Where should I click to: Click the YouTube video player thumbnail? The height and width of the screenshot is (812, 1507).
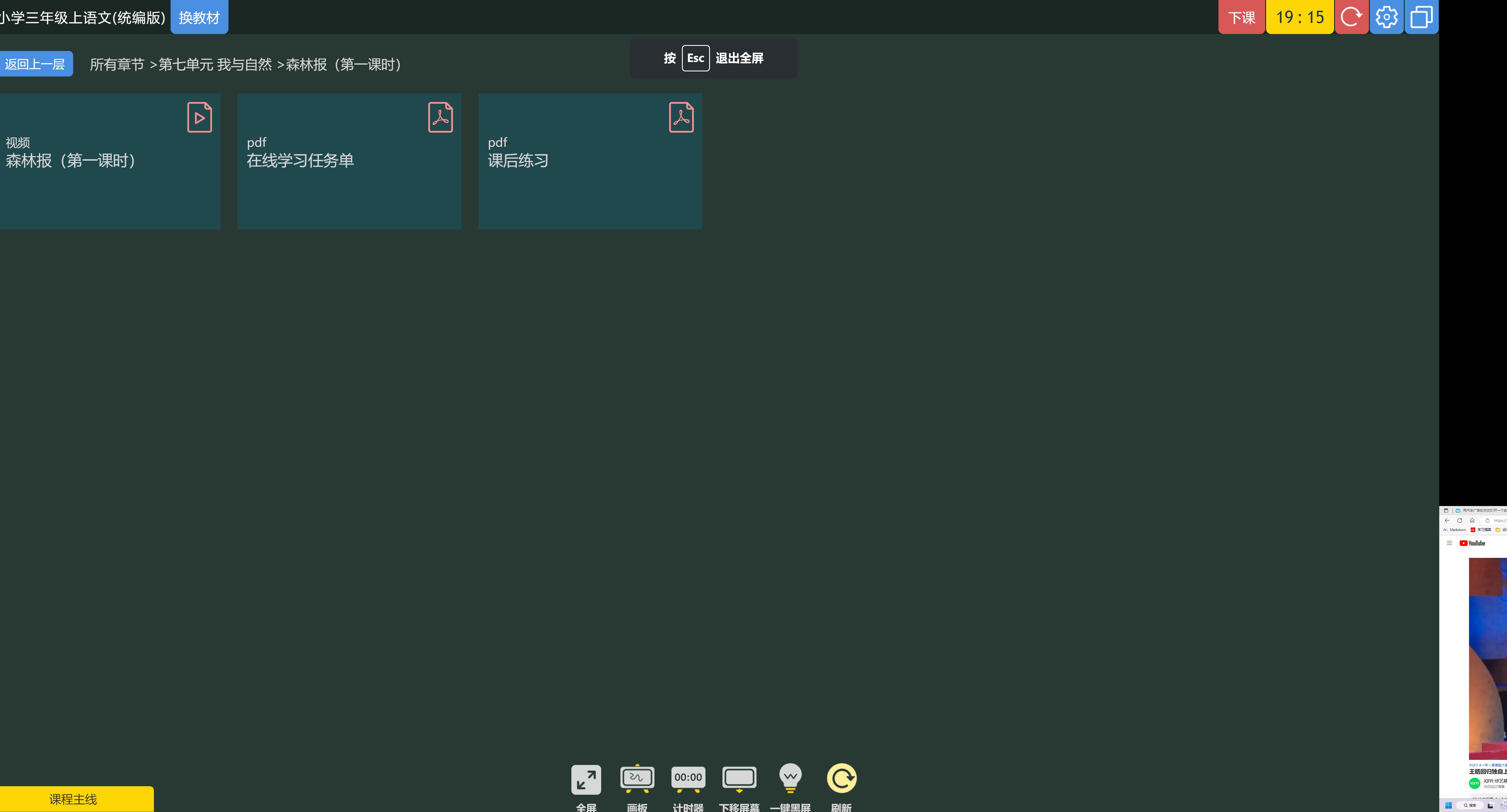1488,659
